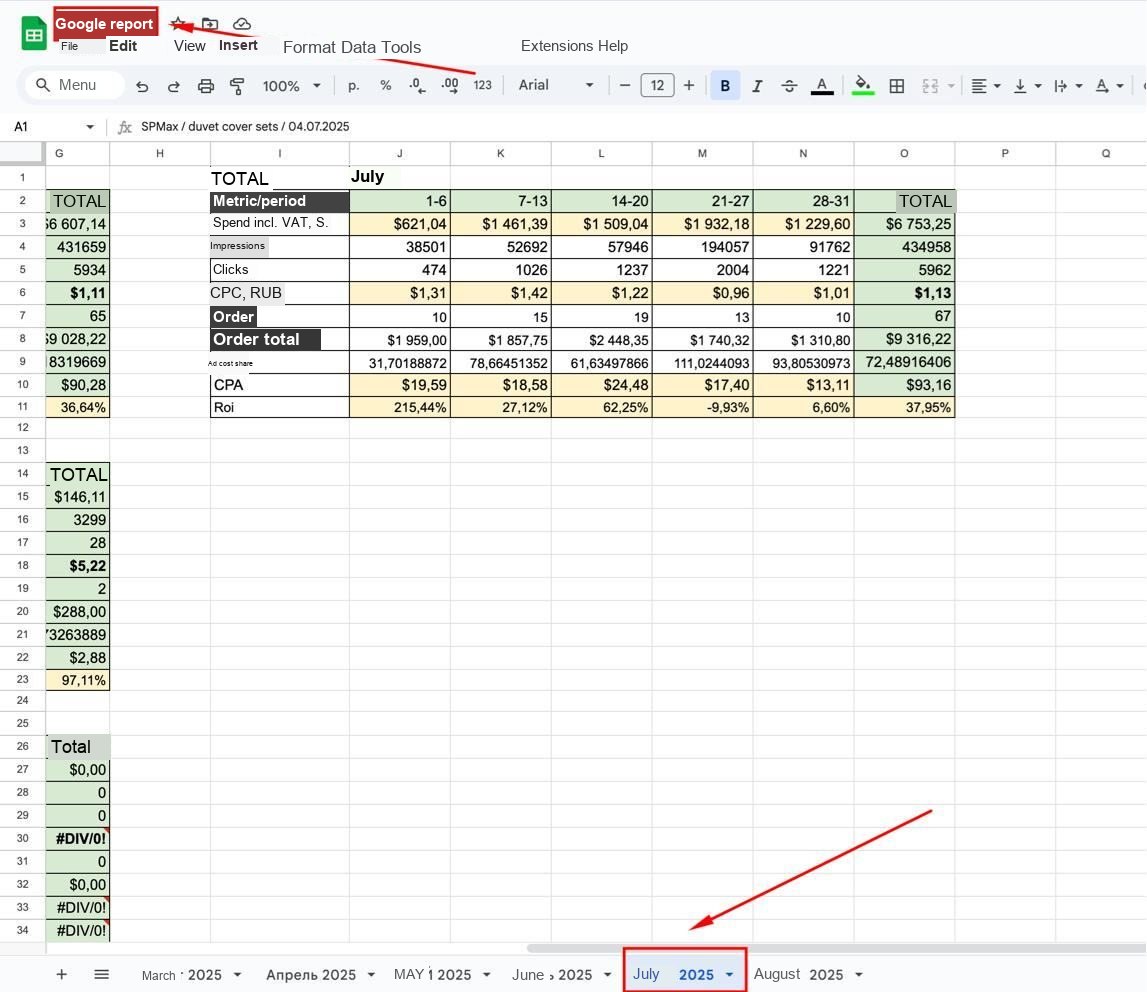Open the Edit menu

123,45
